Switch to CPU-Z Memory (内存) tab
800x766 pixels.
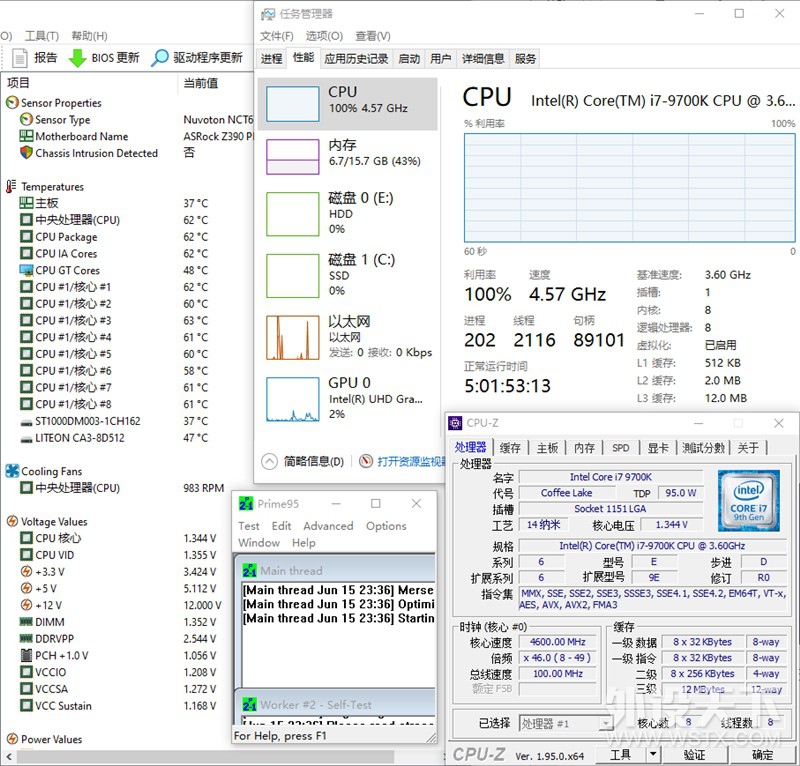point(584,448)
